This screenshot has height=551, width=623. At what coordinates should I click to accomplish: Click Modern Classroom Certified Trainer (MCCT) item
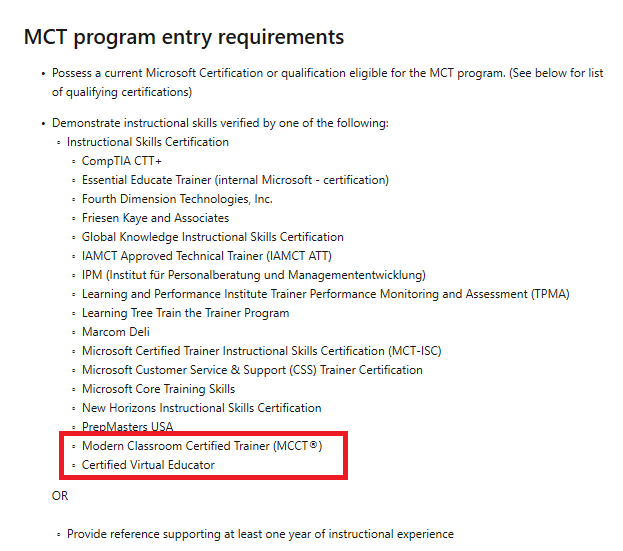202,446
